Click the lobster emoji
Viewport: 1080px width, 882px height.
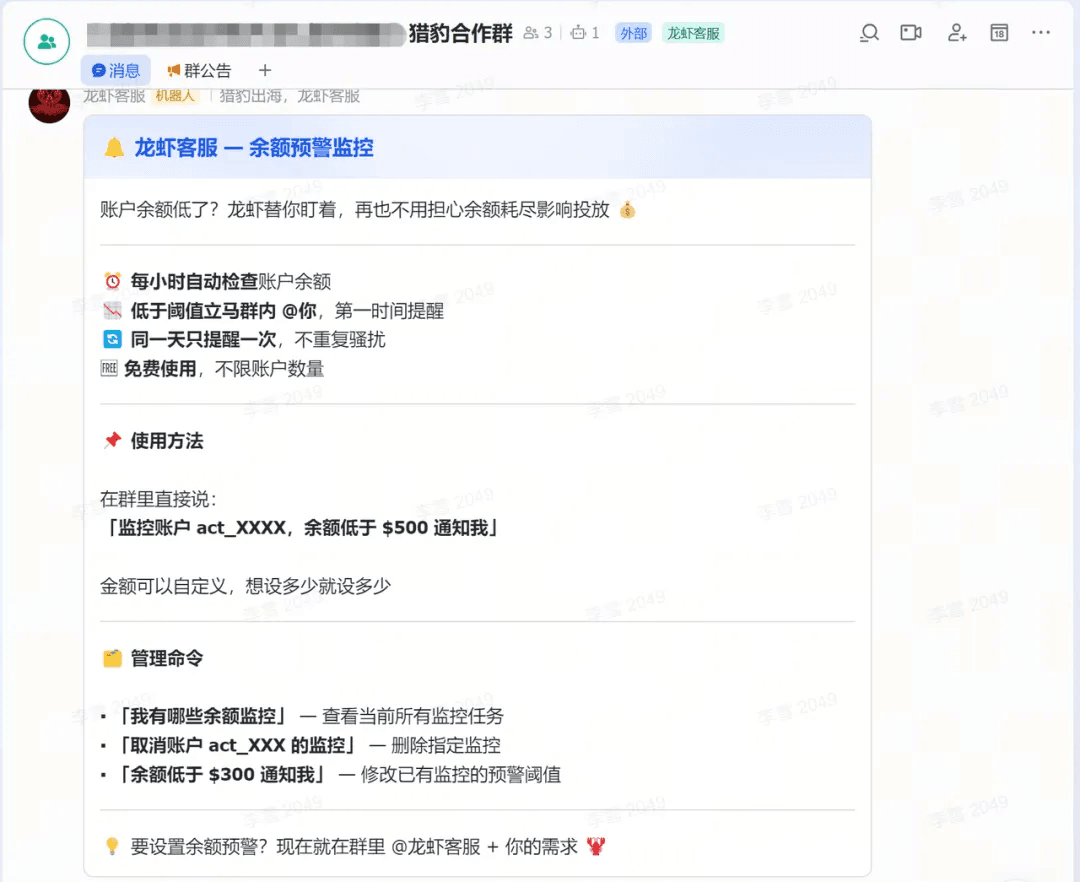pyautogui.click(x=596, y=846)
